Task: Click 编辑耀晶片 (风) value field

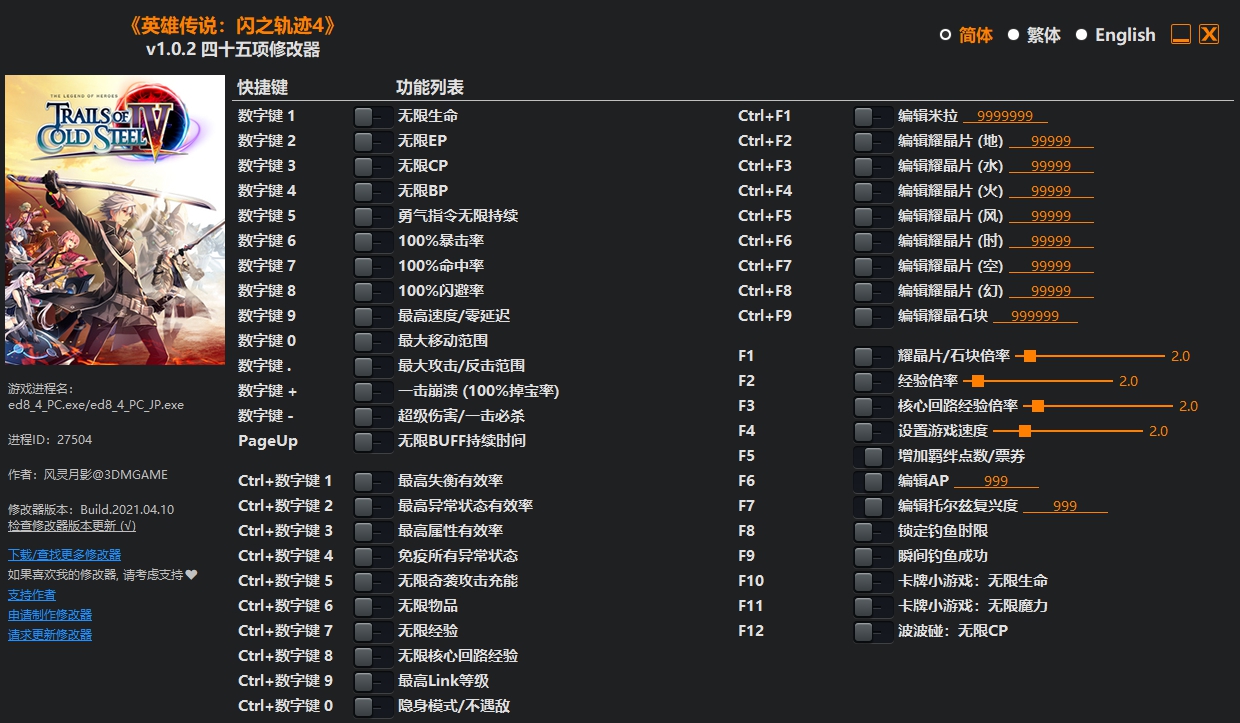Action: pos(1051,216)
